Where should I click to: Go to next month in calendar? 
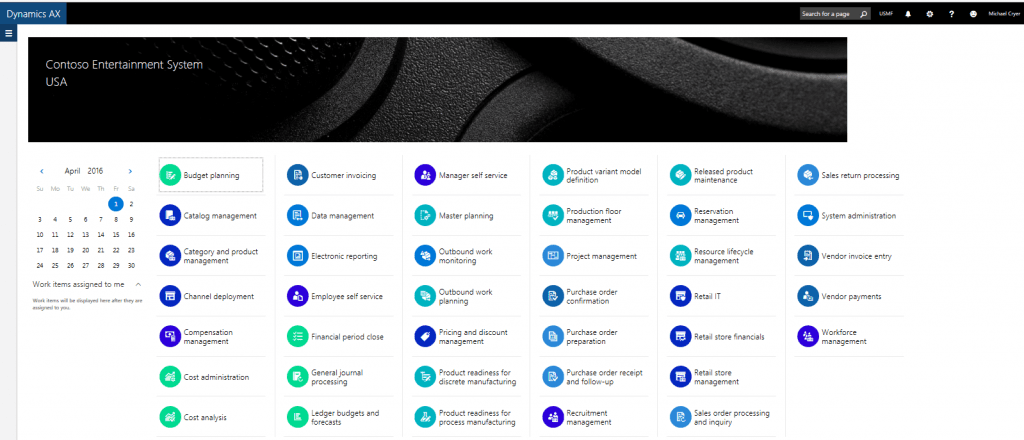click(x=130, y=172)
